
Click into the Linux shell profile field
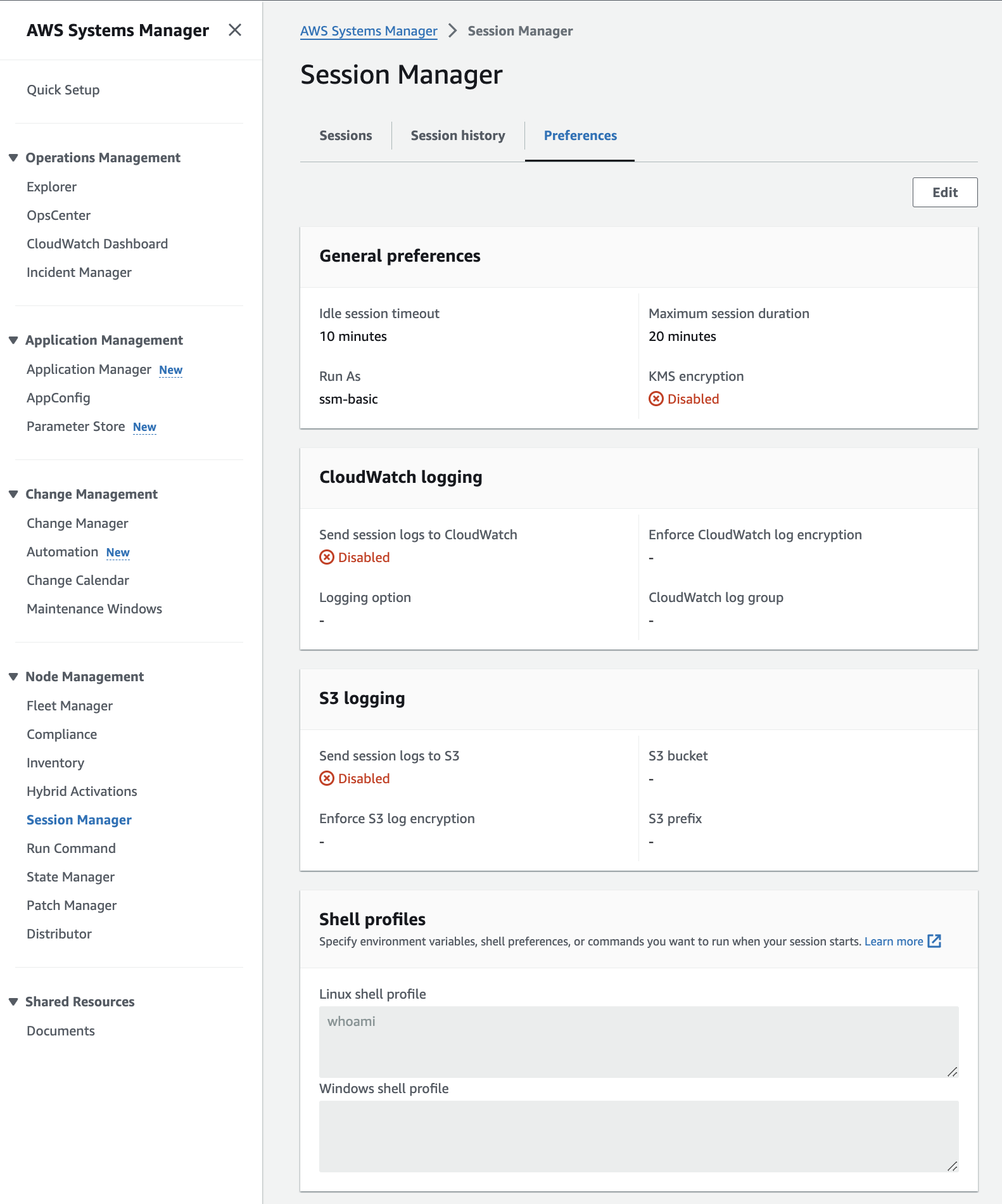(x=638, y=1042)
